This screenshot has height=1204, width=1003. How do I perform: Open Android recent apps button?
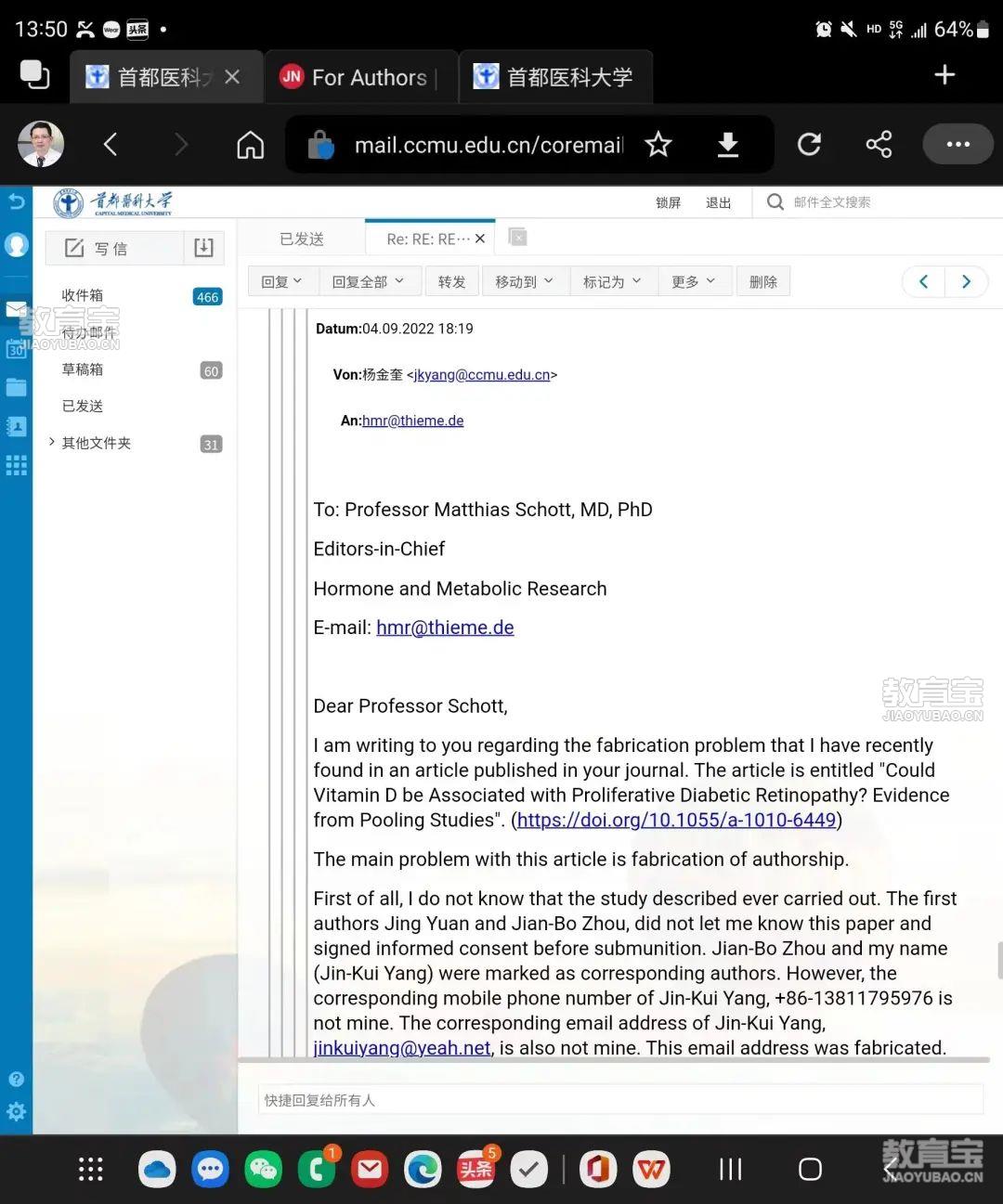[x=731, y=1170]
